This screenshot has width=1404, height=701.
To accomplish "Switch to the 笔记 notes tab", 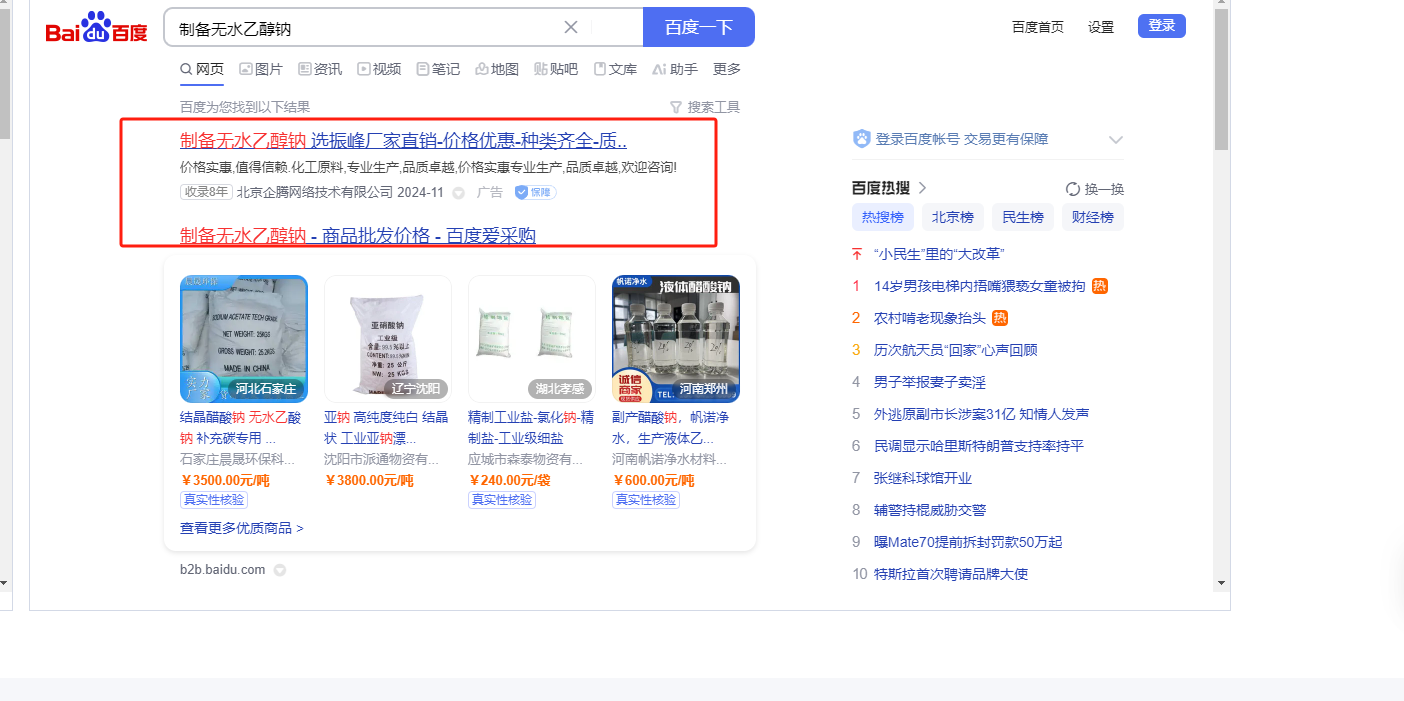I will (x=438, y=69).
